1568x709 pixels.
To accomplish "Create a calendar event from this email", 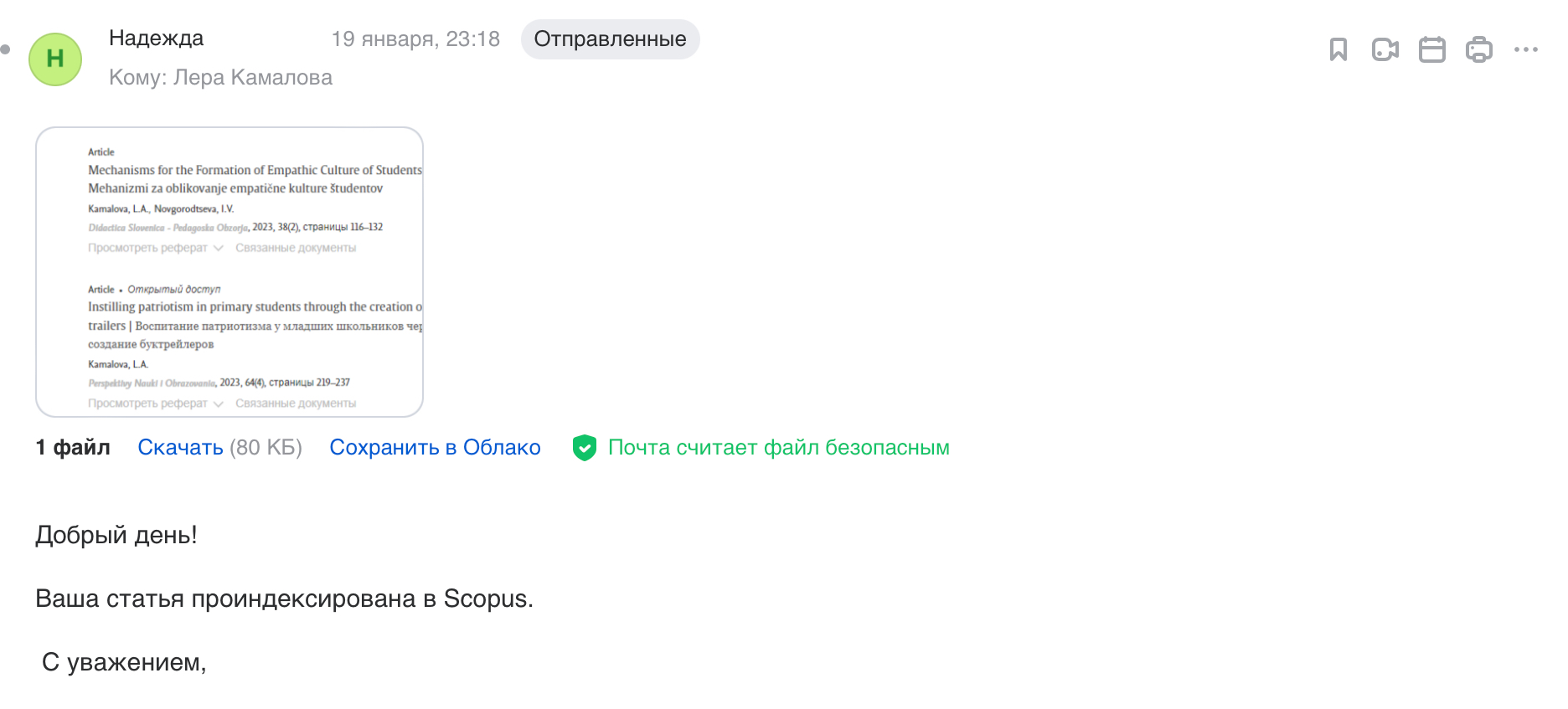I will [1431, 50].
